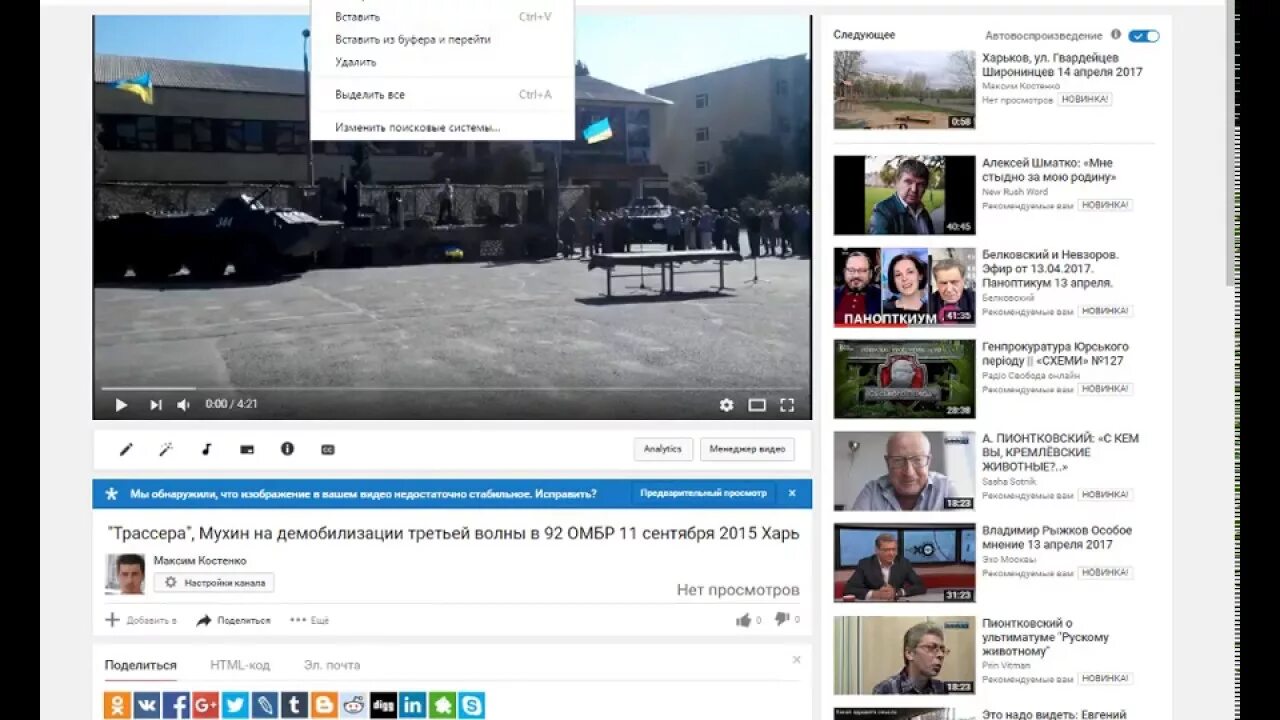Viewport: 1280px width, 720px height.
Task: Switch to the HTML-код tab
Action: [240, 665]
